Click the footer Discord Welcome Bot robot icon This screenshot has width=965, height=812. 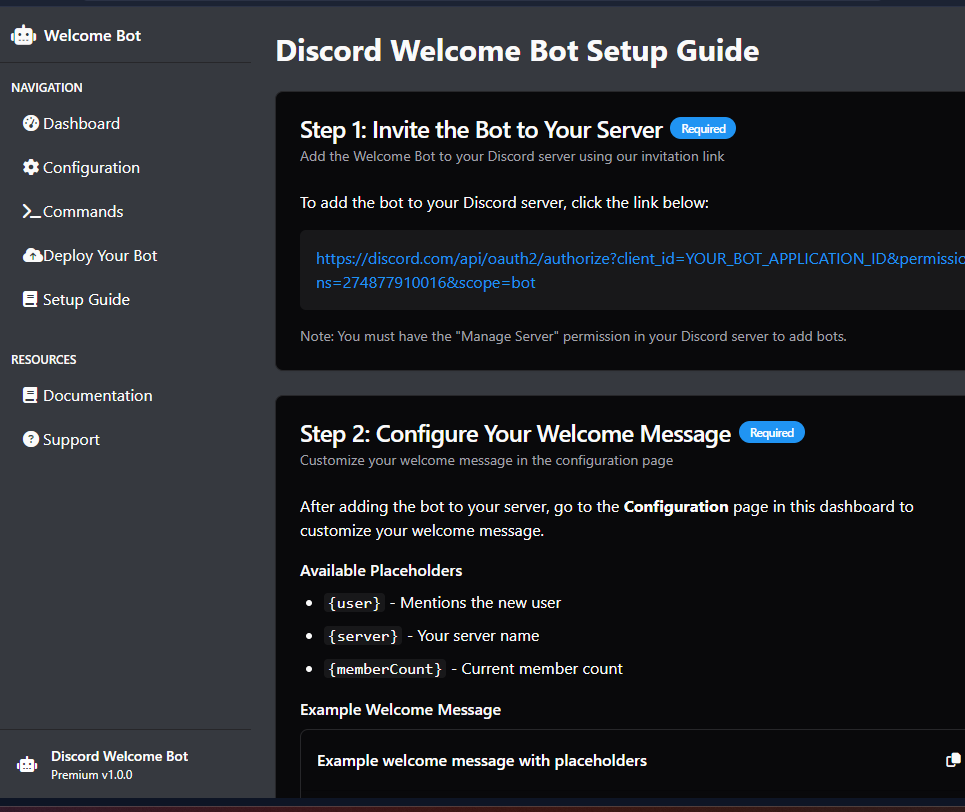click(27, 764)
